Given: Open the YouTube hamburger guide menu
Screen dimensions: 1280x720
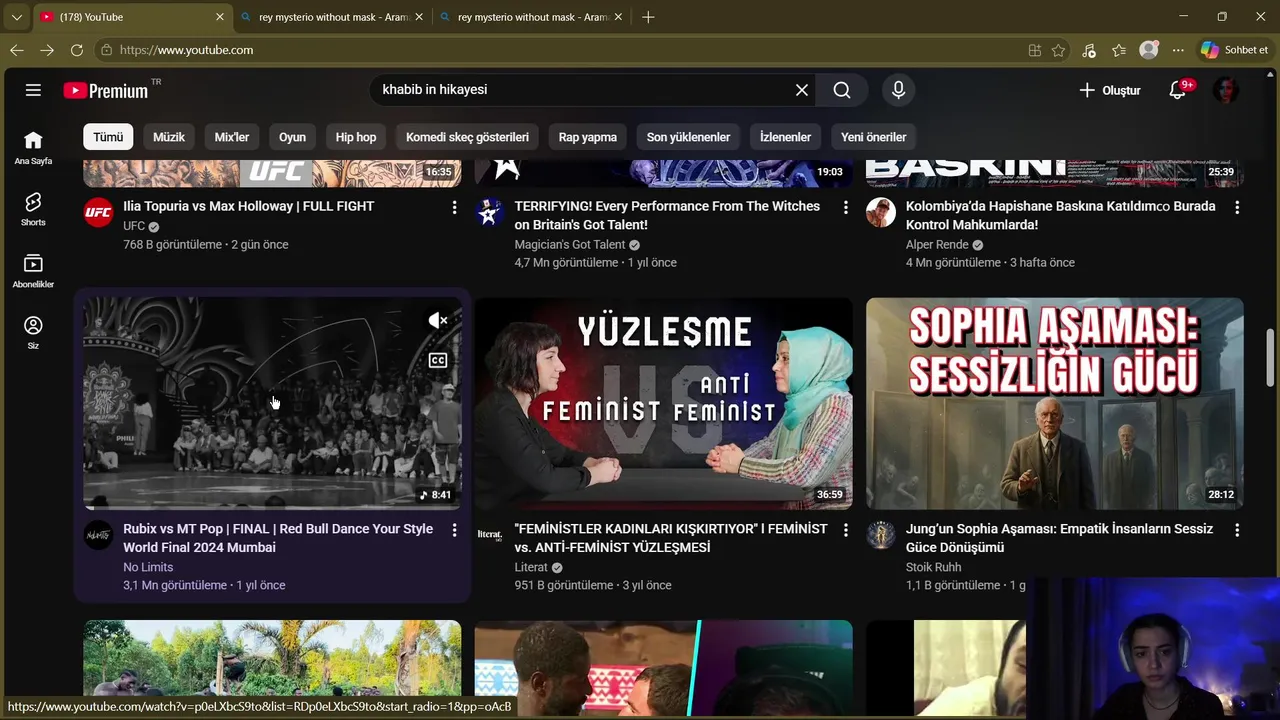Looking at the screenshot, I should point(33,90).
